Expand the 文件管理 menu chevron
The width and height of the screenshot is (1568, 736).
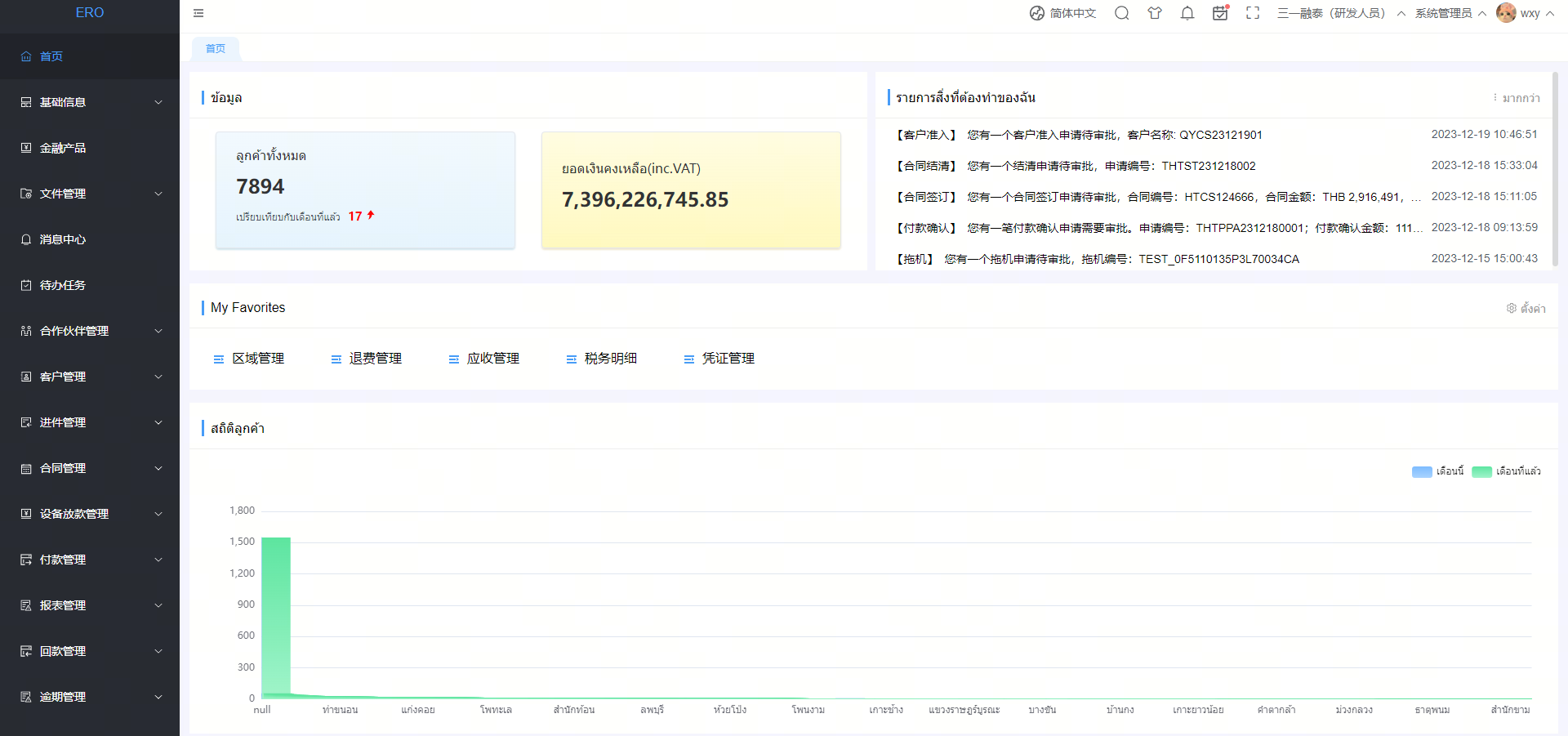pos(158,194)
